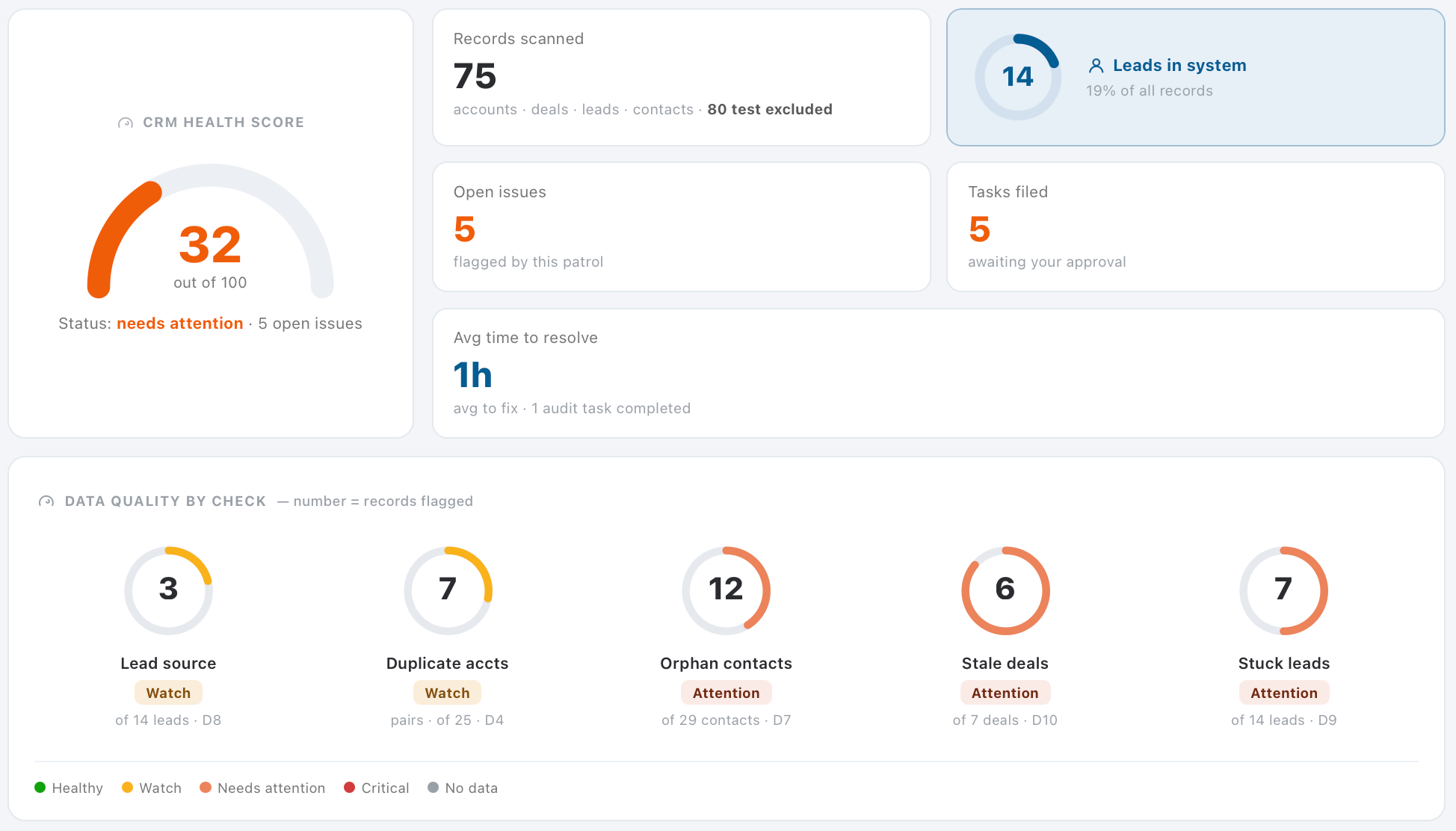
Task: Open the Records scanned card
Action: click(681, 77)
